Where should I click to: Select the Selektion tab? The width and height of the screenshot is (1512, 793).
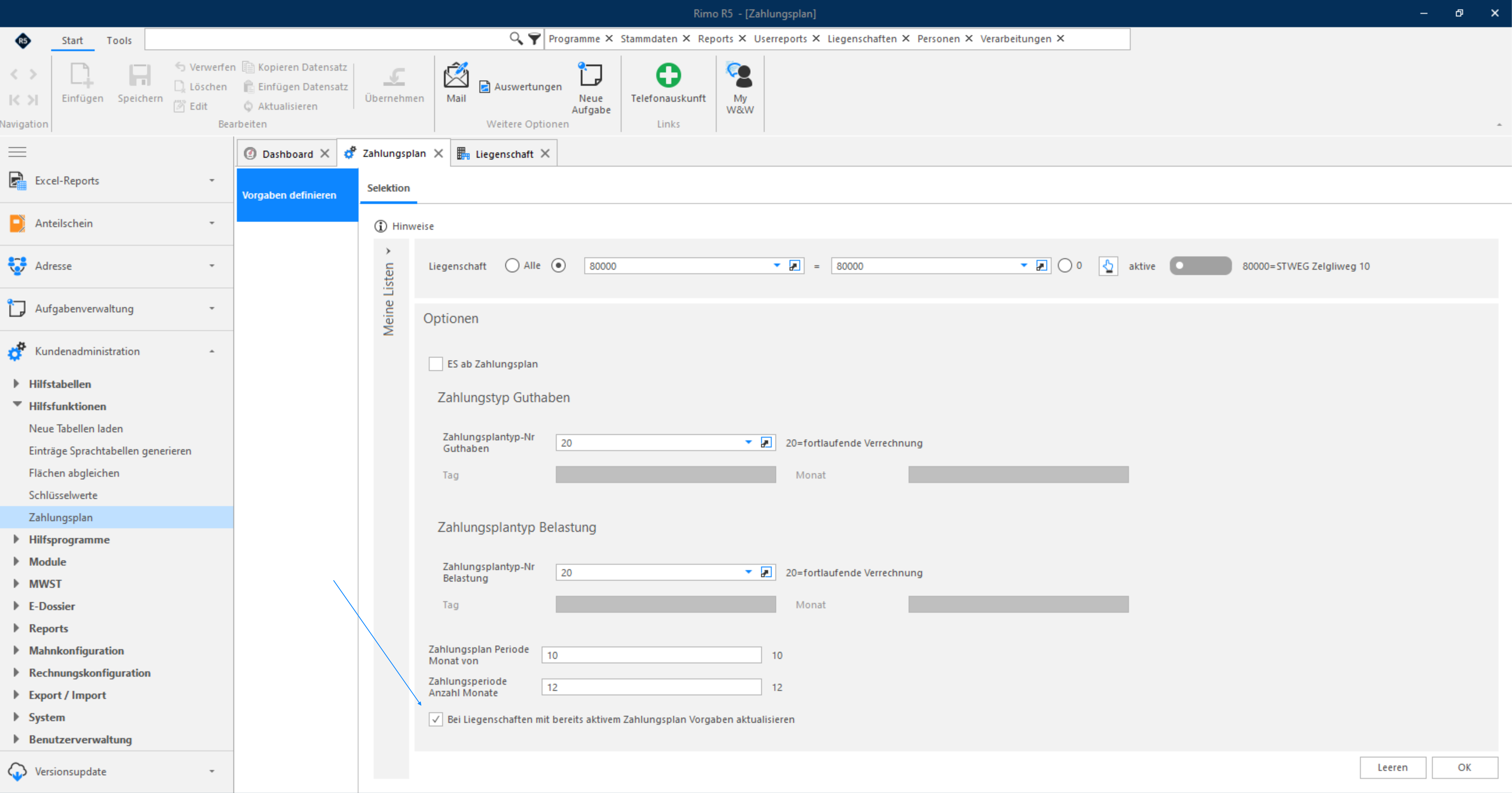(x=389, y=188)
